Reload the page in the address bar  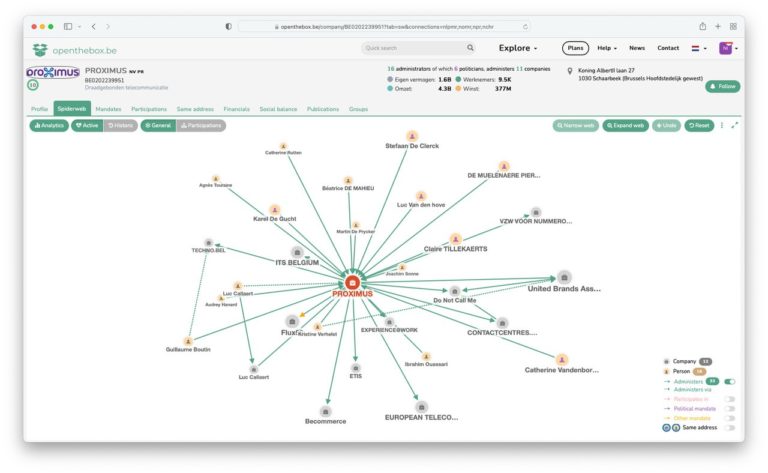(525, 27)
